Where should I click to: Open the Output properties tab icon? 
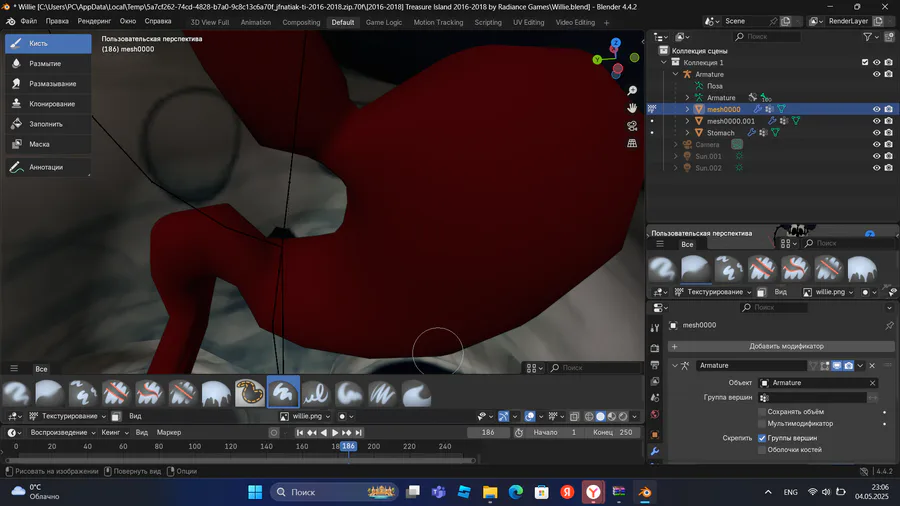[655, 365]
